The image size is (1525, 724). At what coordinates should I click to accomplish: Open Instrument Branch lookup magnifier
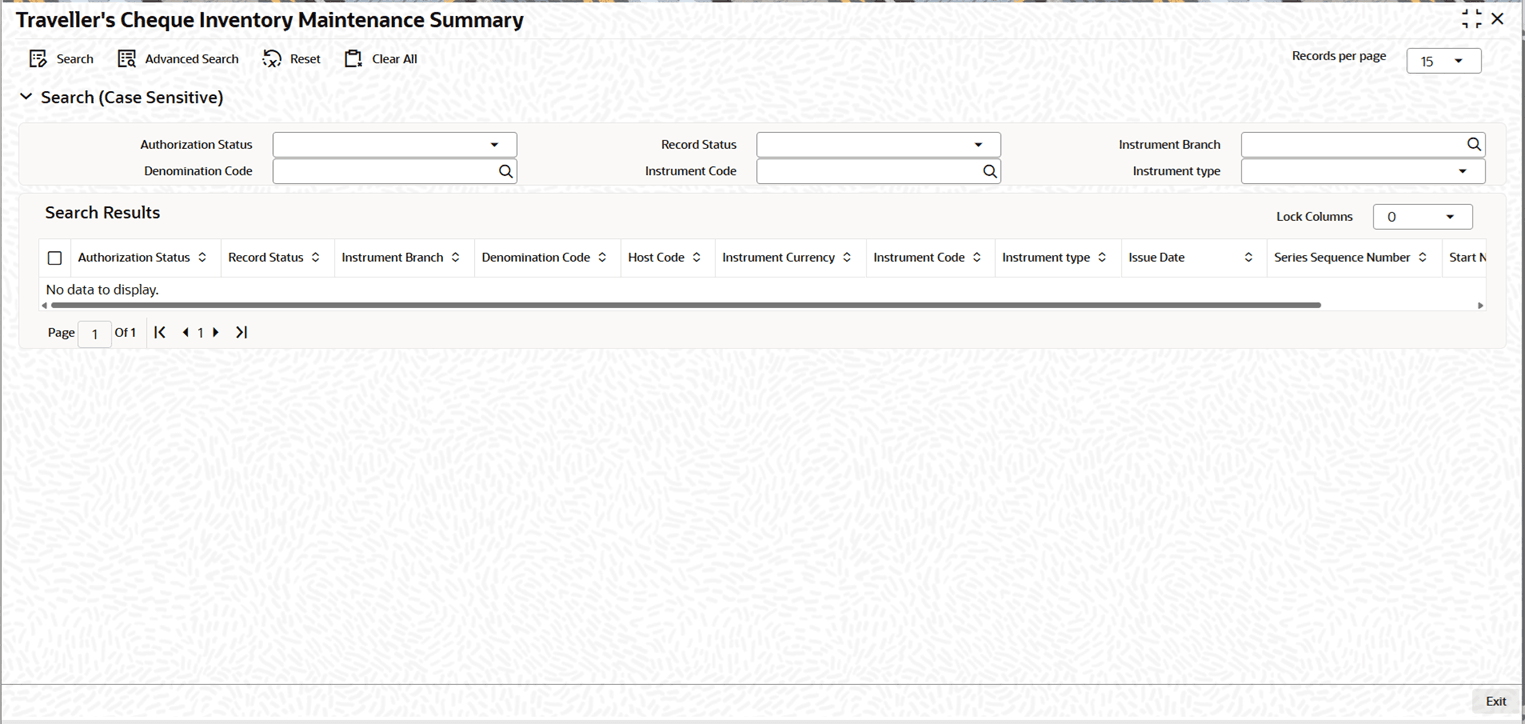click(1474, 144)
